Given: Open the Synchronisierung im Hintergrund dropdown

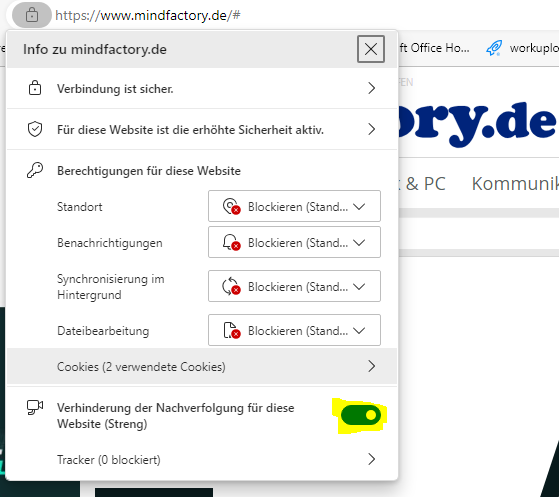Looking at the screenshot, I should coord(294,286).
